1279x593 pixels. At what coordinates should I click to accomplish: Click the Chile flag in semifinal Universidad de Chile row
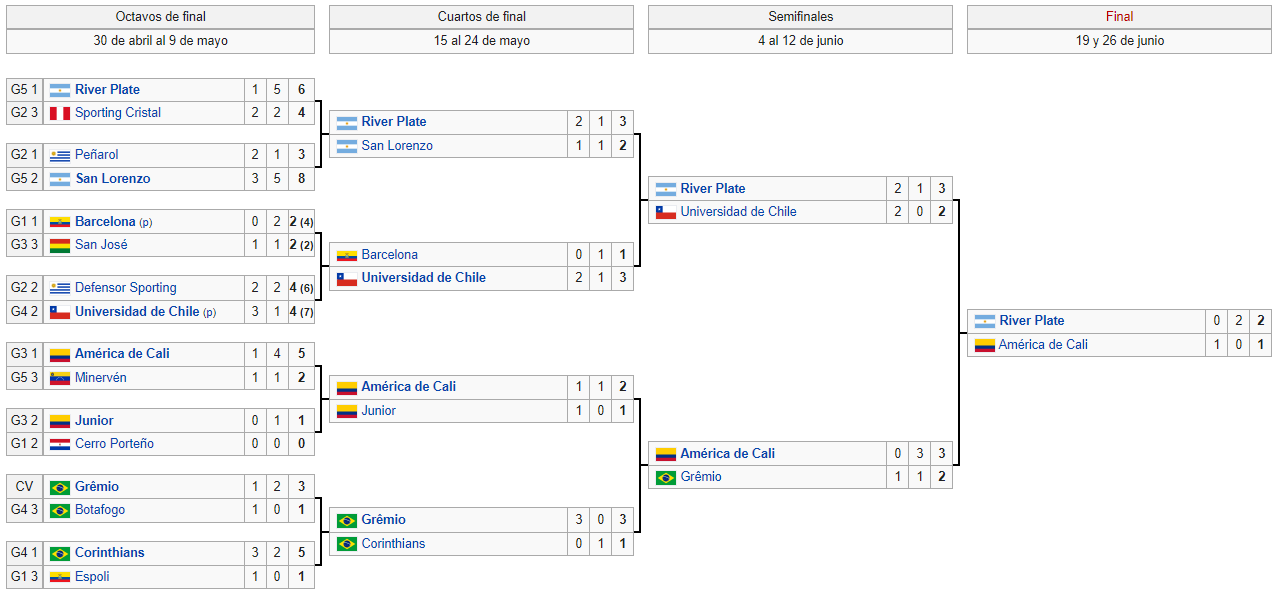pos(666,212)
